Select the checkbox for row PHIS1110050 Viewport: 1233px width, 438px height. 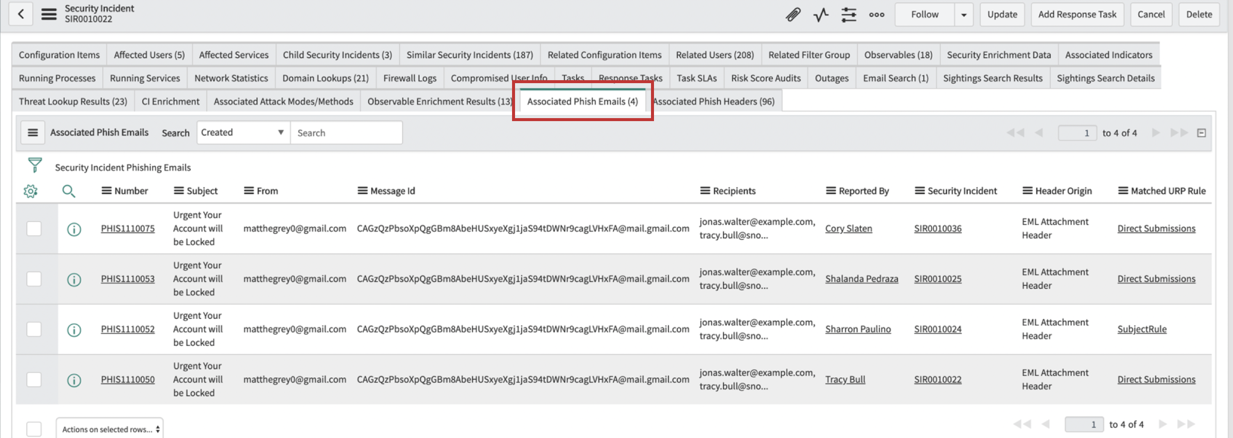click(34, 379)
